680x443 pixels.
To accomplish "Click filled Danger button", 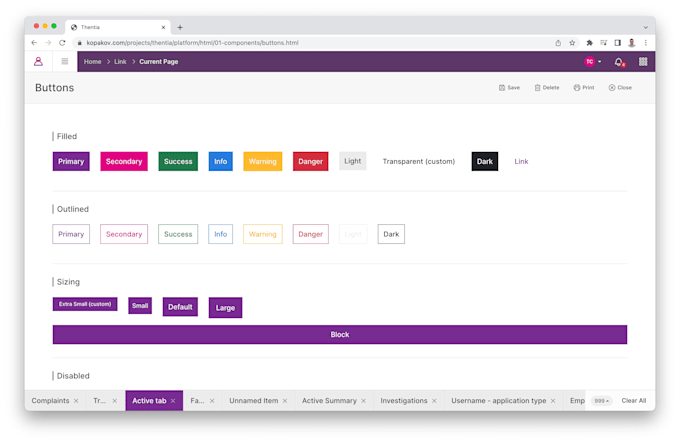I will (x=311, y=161).
